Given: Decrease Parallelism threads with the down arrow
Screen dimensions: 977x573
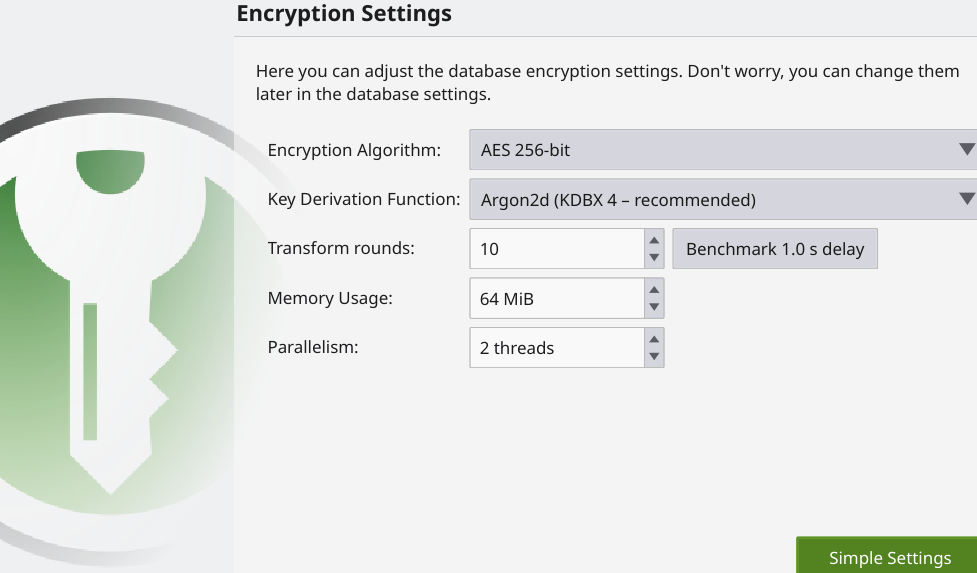Looking at the screenshot, I should tap(654, 357).
